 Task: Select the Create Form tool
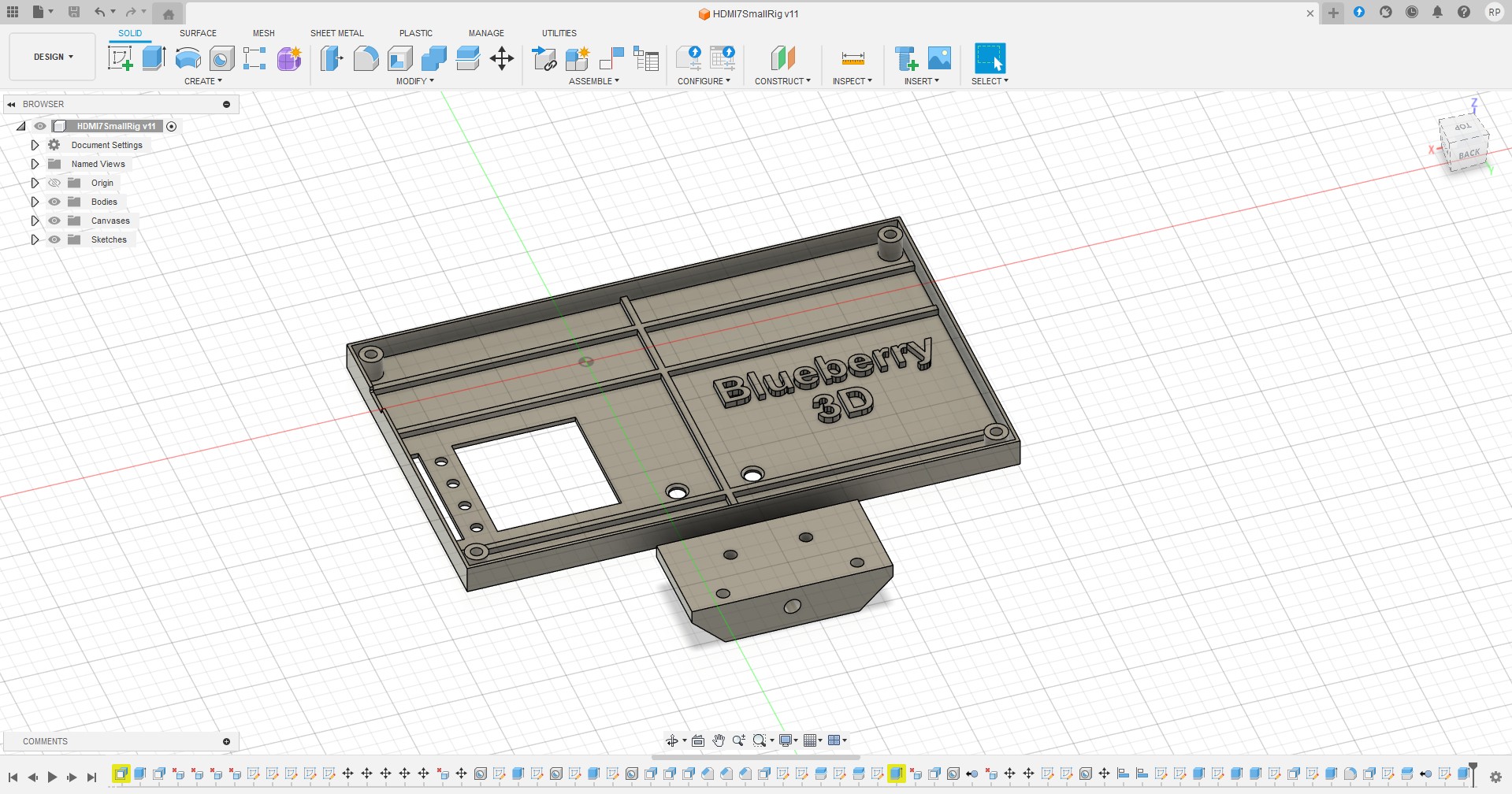289,58
